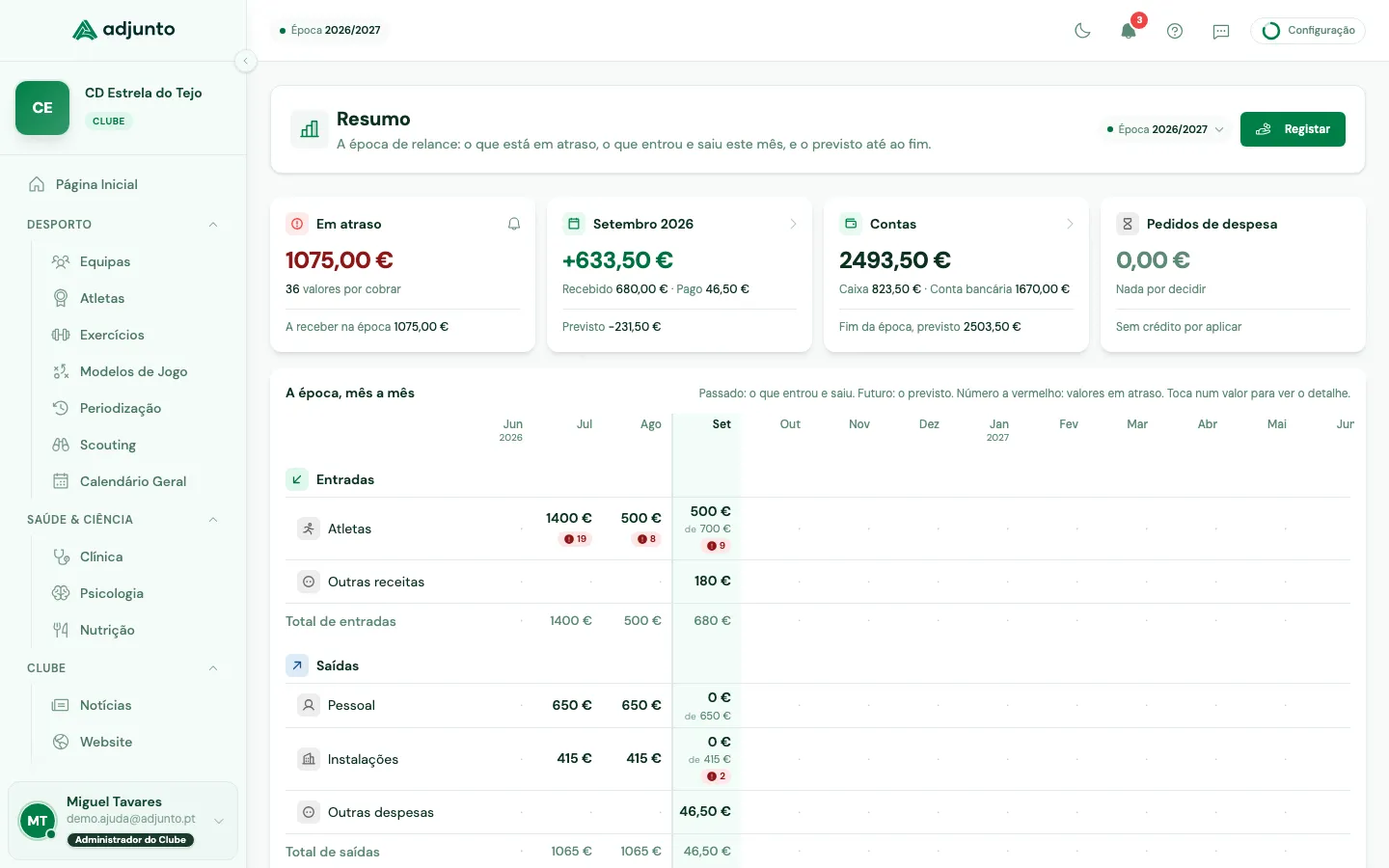Screen dimensions: 1389x868
Task: Click the MT user avatar
Action: pos(38,821)
